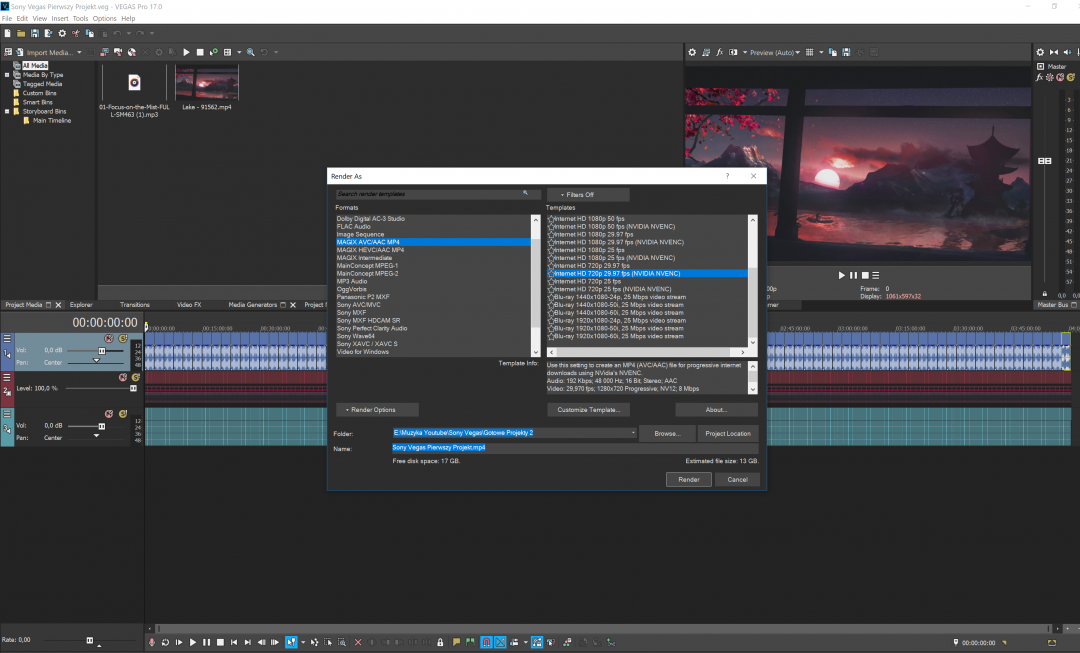
Task: Select the MAGIX HEVC/AAC MP4 format
Action: coord(370,249)
